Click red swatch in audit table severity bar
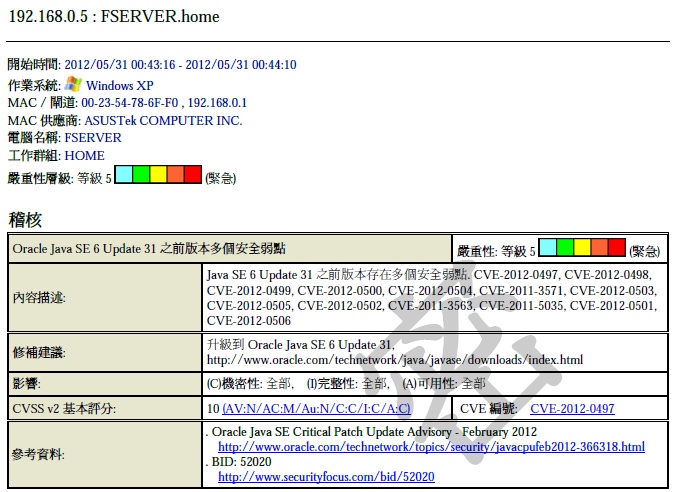The width and height of the screenshot is (674, 492). pos(616,248)
